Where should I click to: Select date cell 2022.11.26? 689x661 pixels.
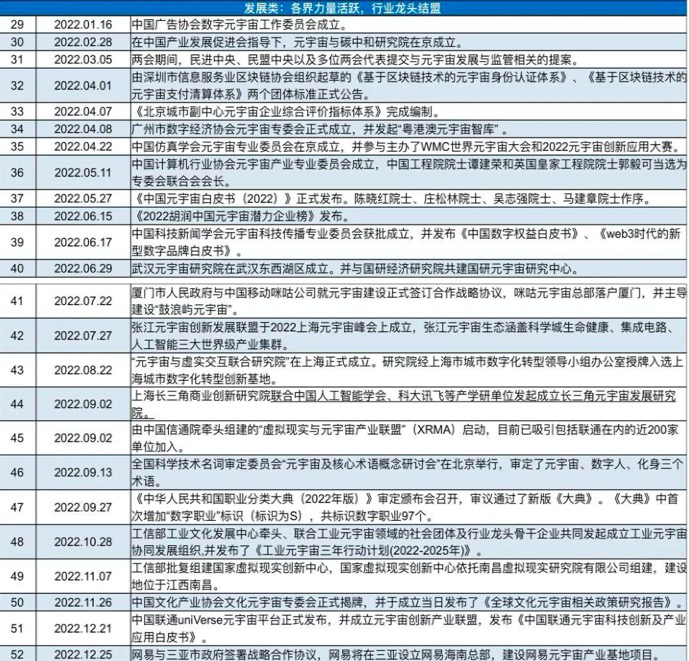pos(83,602)
